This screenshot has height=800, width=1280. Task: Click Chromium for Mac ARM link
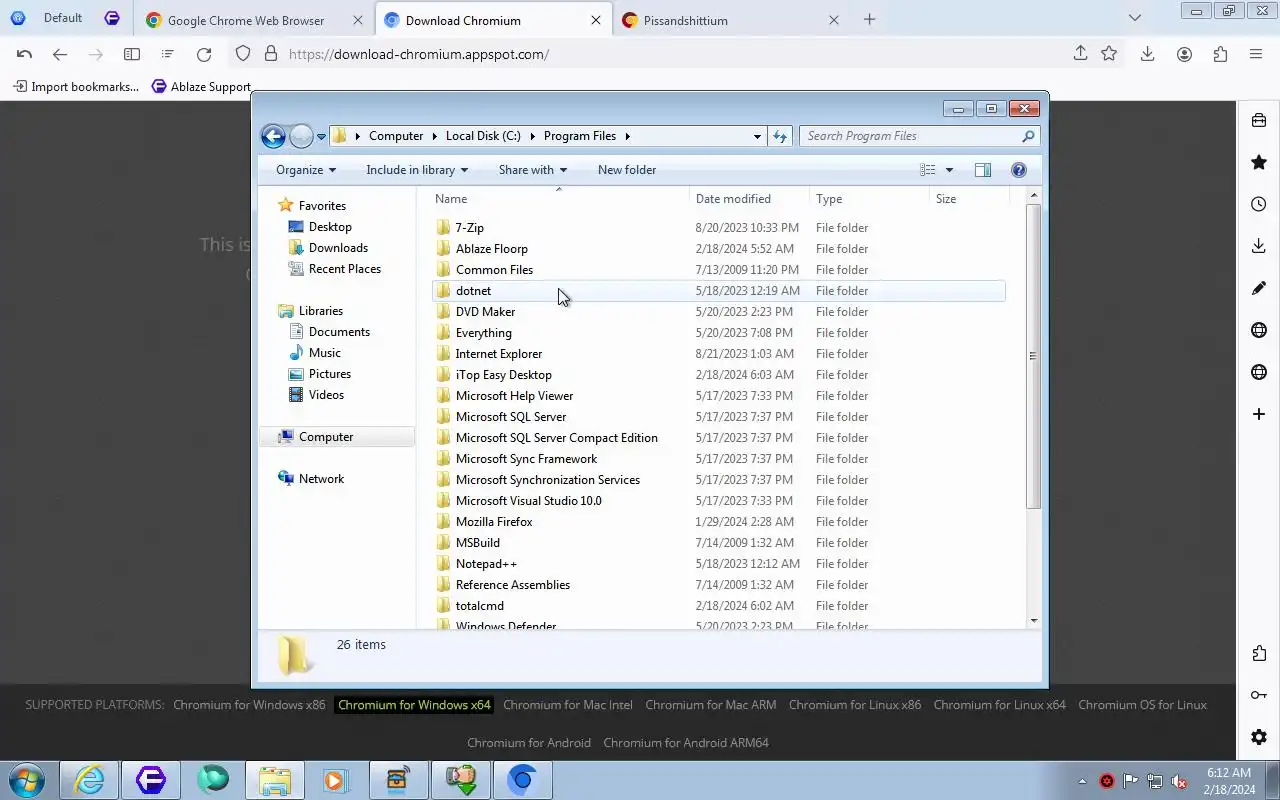point(711,705)
